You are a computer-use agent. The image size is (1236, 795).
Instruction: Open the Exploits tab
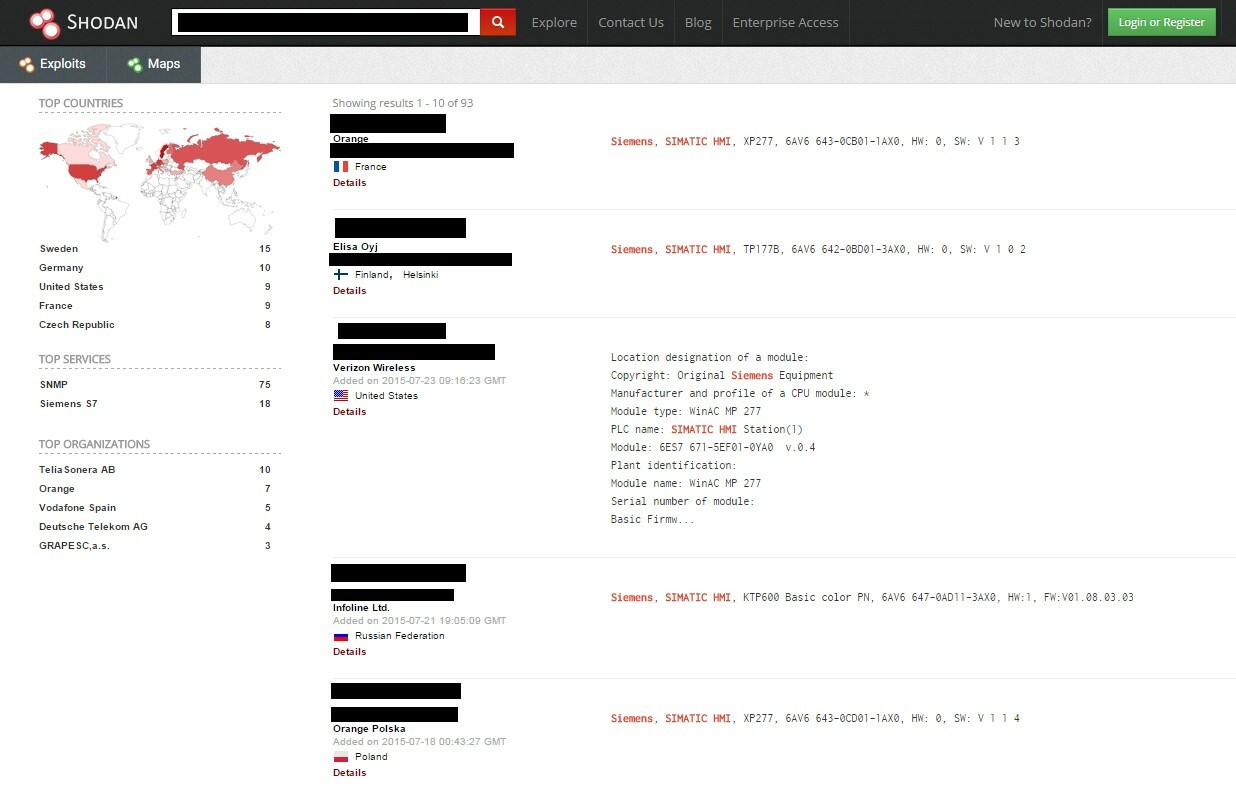point(52,64)
